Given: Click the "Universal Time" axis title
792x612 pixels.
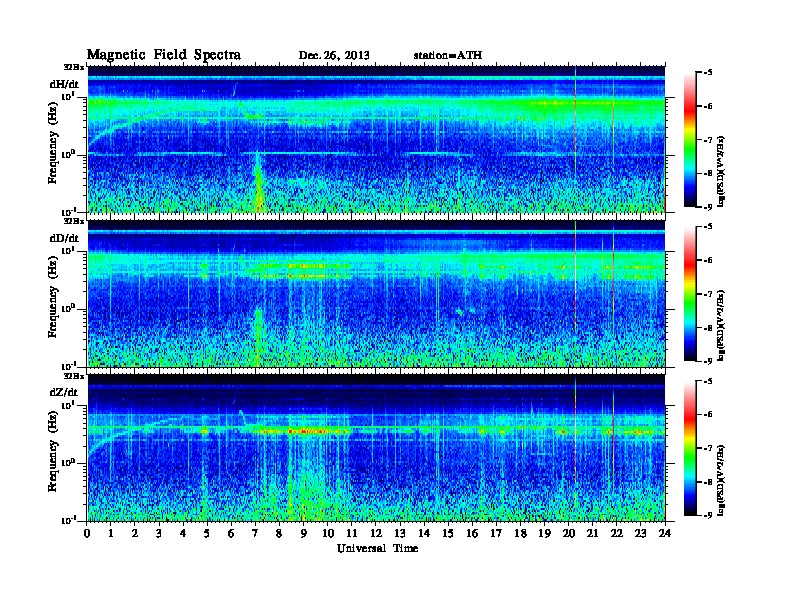Looking at the screenshot, I should (377, 548).
